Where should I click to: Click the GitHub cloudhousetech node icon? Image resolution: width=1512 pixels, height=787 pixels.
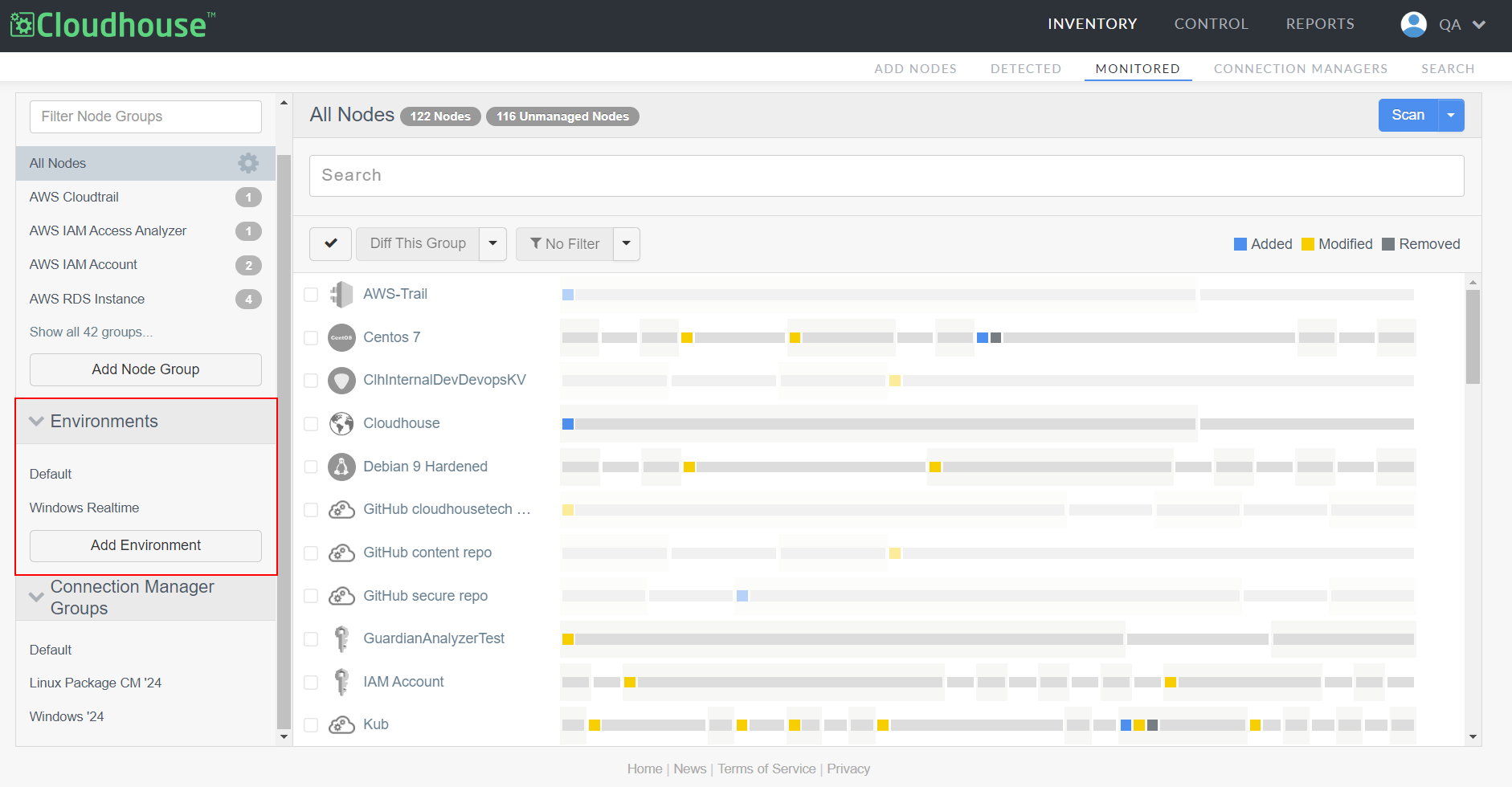point(341,509)
